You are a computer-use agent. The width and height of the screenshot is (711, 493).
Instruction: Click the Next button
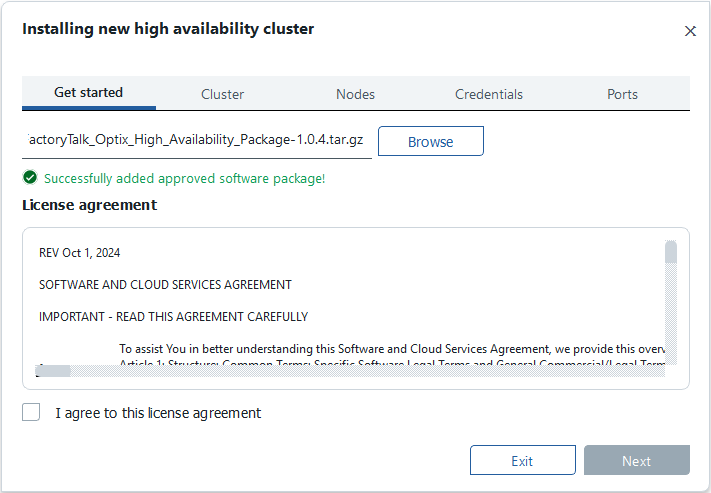[x=637, y=460]
